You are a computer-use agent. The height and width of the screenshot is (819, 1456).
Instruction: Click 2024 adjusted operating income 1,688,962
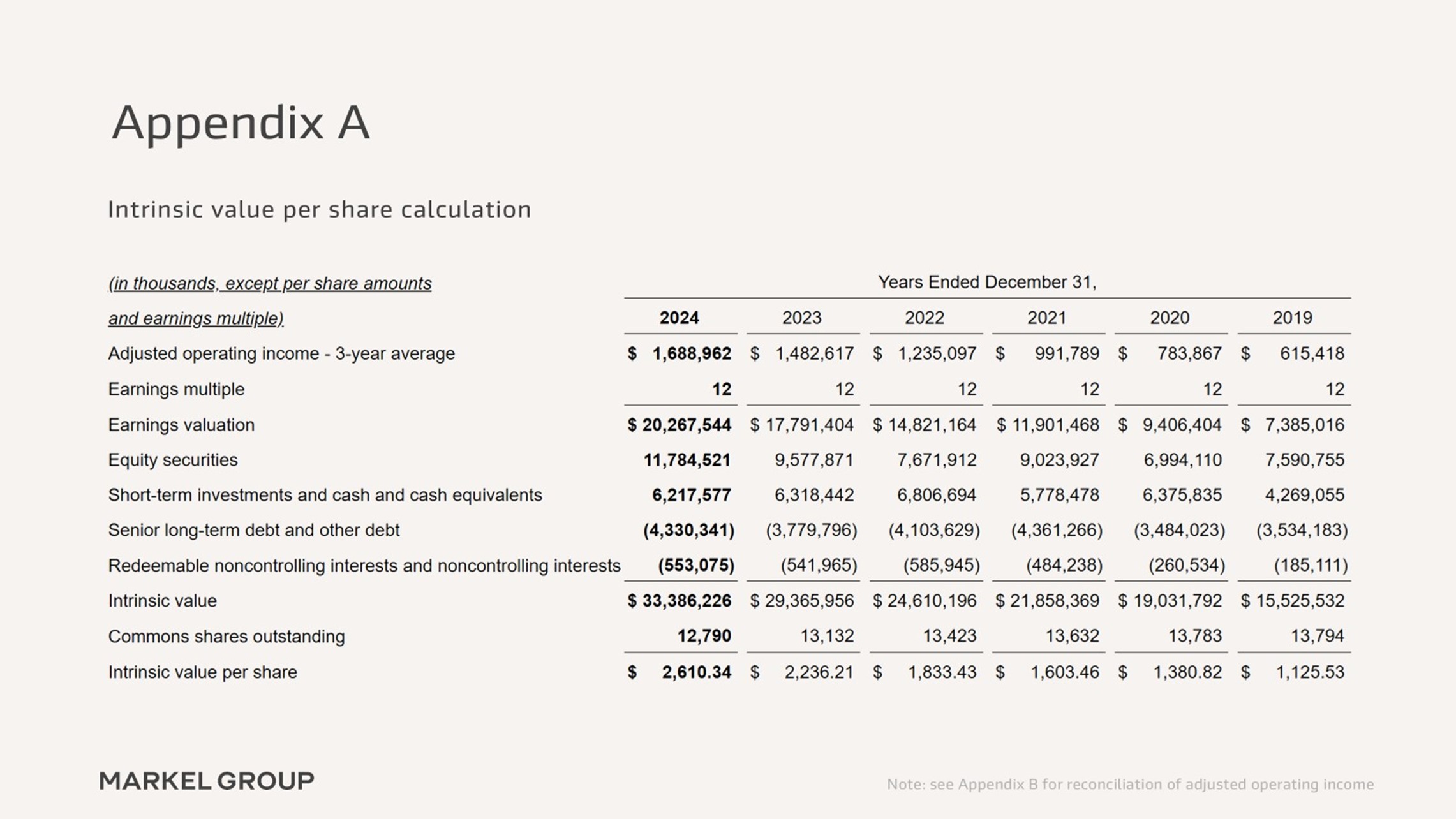[x=691, y=353]
